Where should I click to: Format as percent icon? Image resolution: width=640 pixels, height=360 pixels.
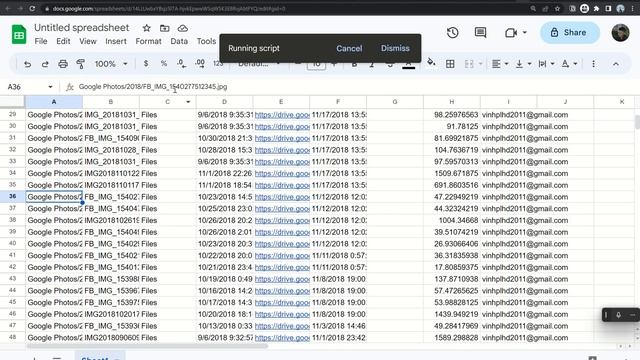click(x=164, y=64)
